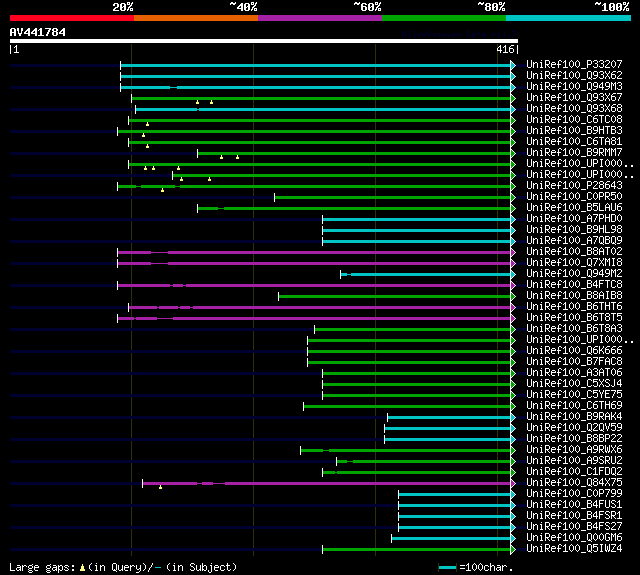This screenshot has width=640, height=575.
Task: Click the green ~80% identity legend segment
Action: (444, 18)
